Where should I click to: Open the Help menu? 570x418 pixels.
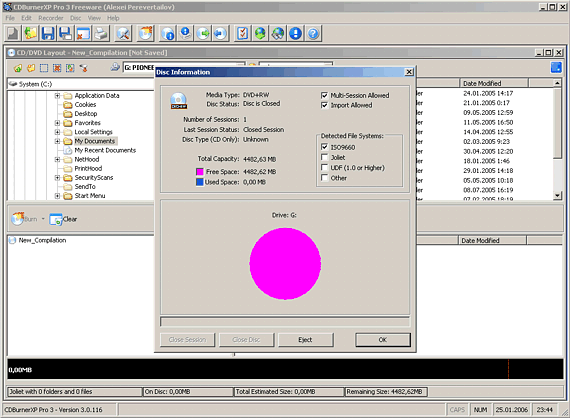point(113,18)
